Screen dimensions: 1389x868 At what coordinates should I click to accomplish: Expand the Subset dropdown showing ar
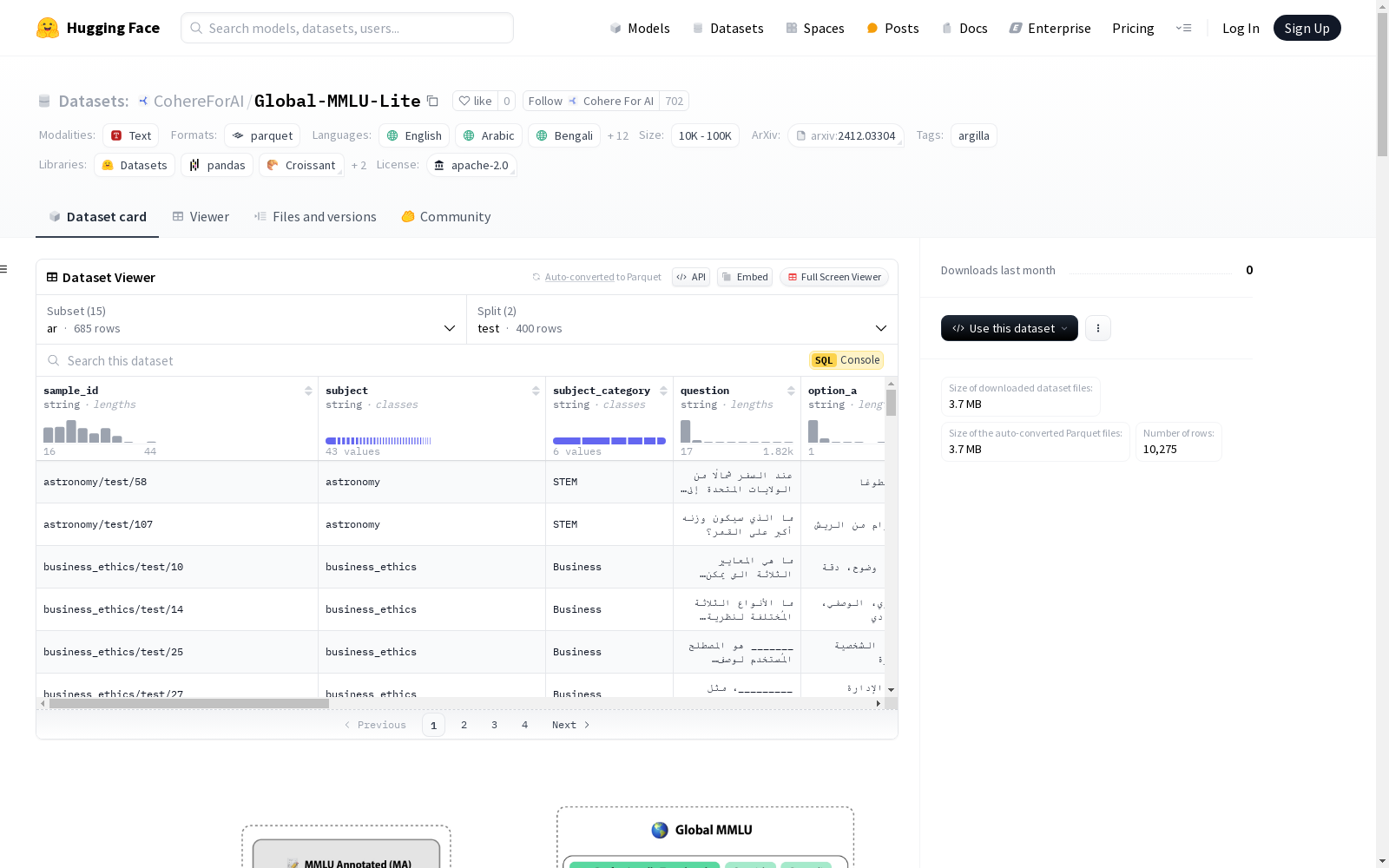252,319
